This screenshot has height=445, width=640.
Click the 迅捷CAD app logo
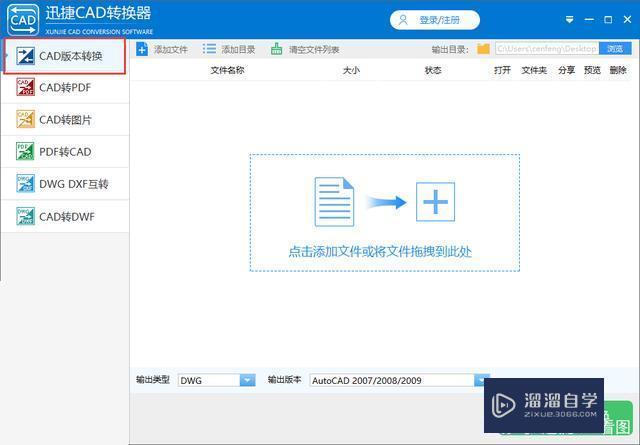23,20
